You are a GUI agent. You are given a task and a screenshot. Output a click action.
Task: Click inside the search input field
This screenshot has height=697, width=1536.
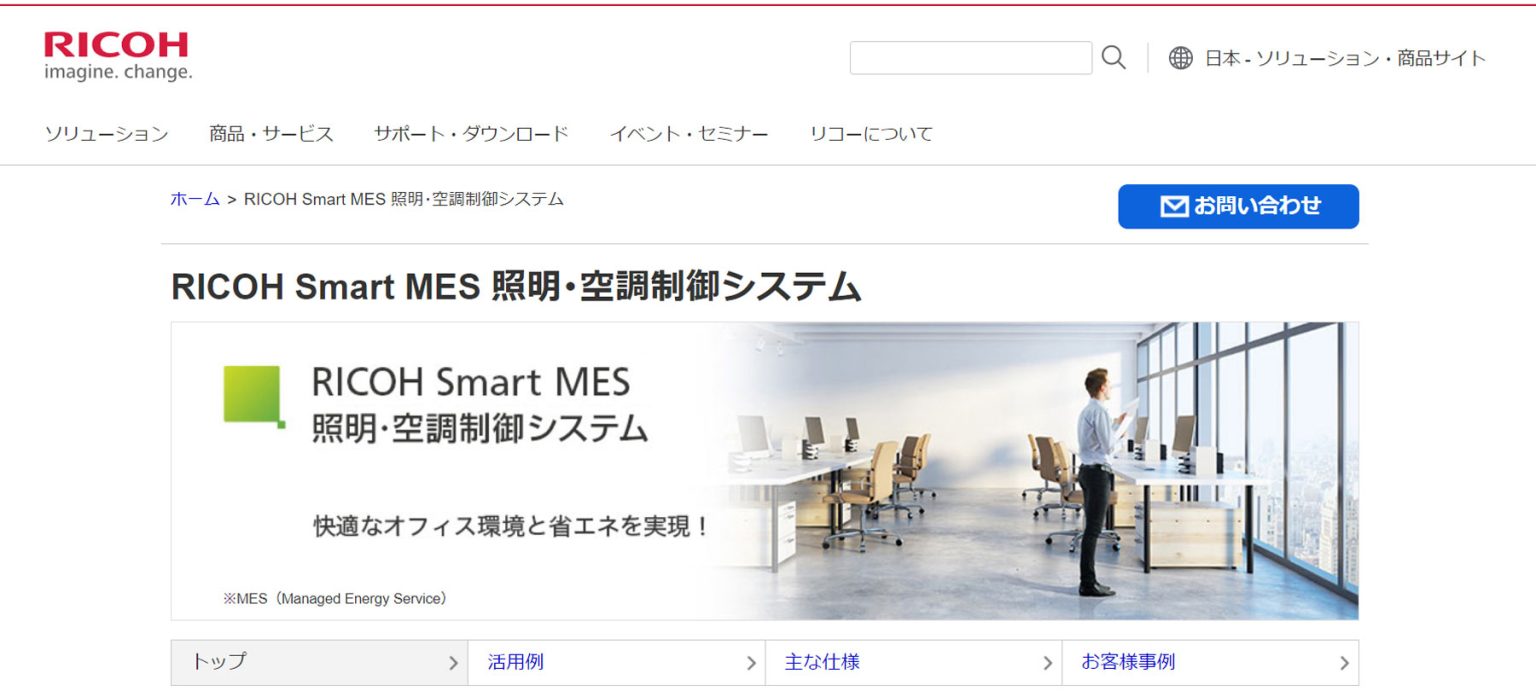coord(970,57)
